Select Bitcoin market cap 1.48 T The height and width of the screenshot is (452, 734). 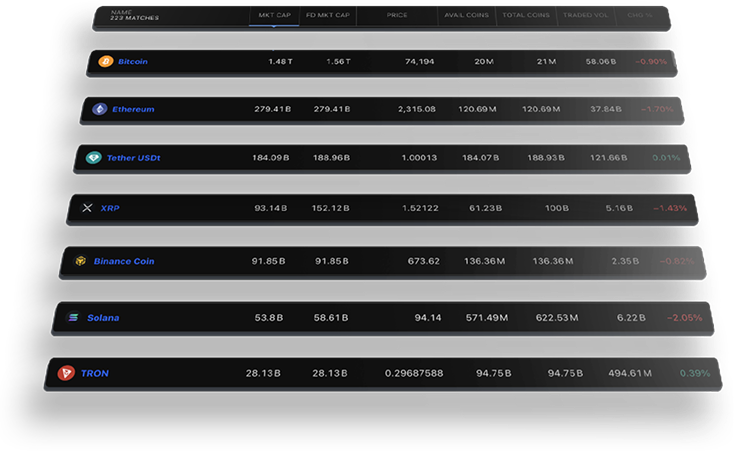pos(280,61)
